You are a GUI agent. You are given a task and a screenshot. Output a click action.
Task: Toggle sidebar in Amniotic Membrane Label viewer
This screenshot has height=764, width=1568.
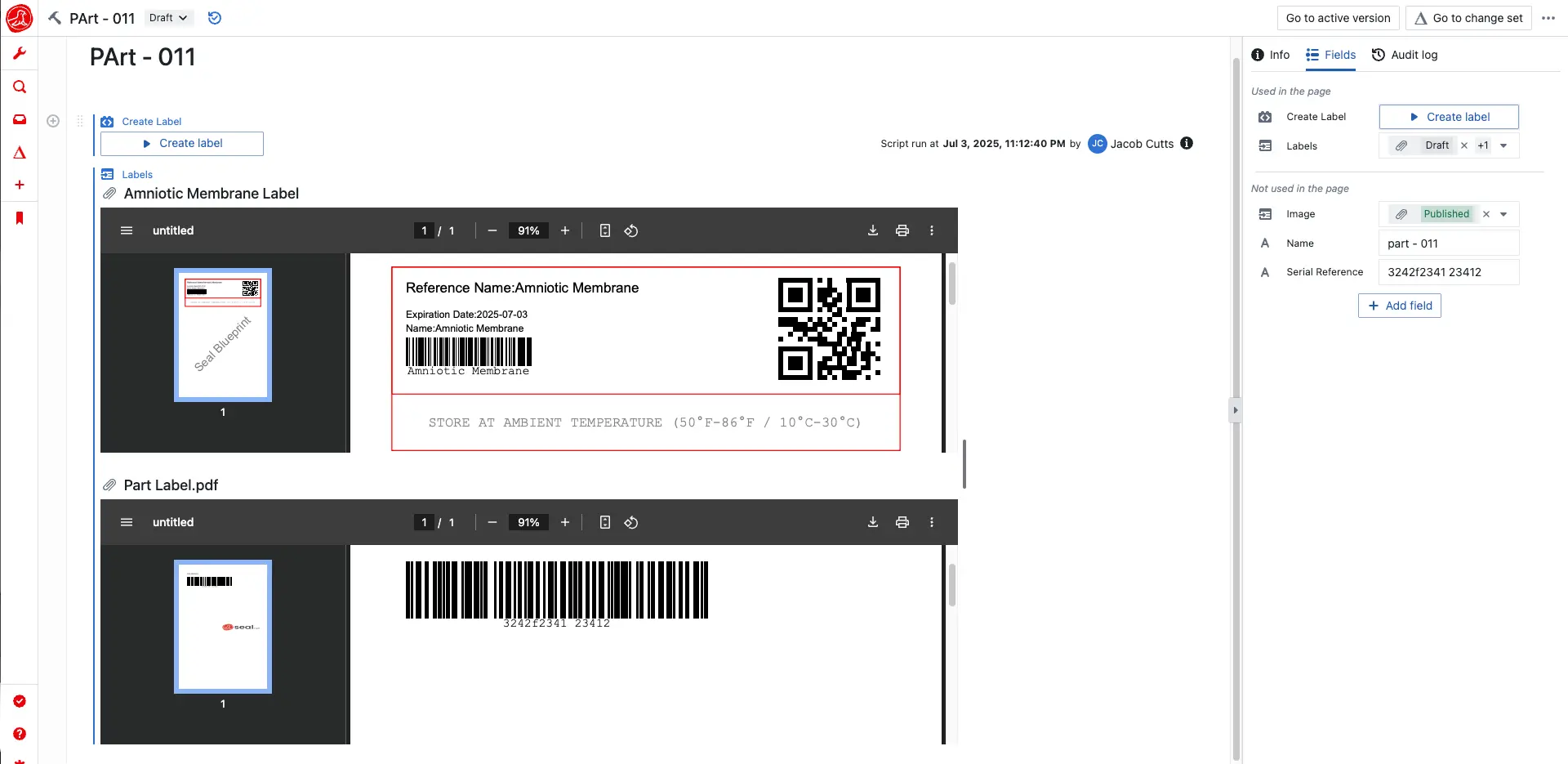(127, 230)
